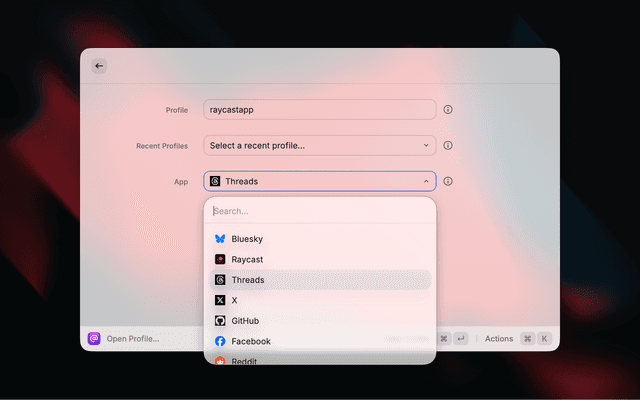640x400 pixels.
Task: Click the Profile text field with raycastapp
Action: click(320, 109)
